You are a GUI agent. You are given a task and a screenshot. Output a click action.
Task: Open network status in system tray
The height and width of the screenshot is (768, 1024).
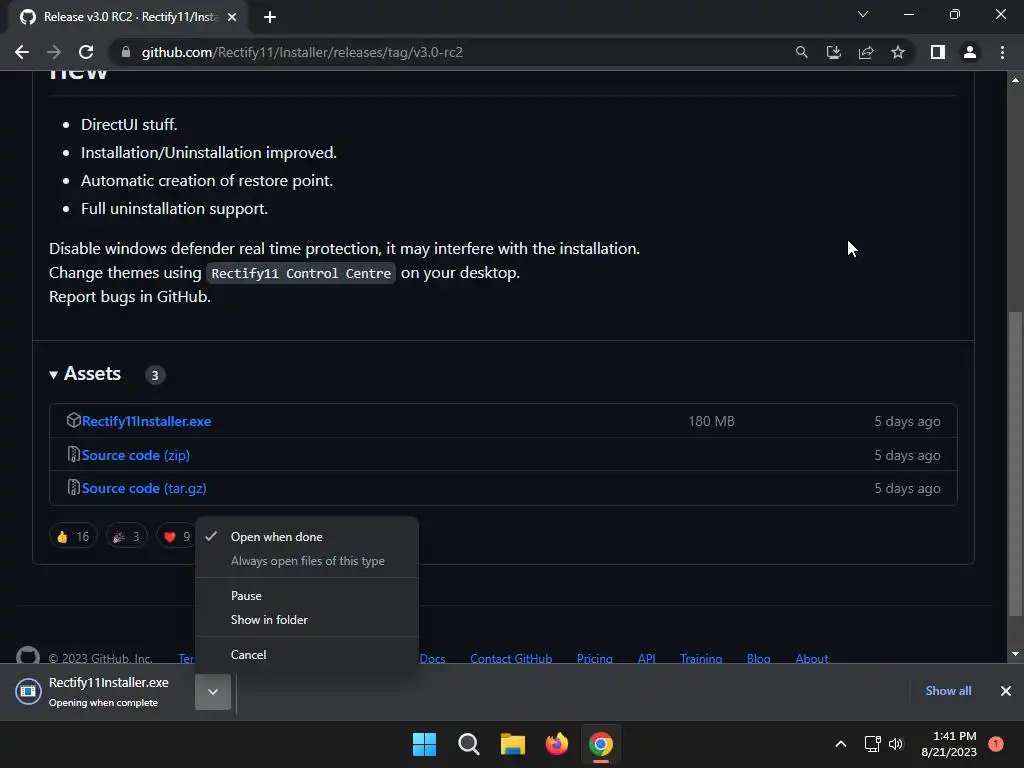[872, 744]
